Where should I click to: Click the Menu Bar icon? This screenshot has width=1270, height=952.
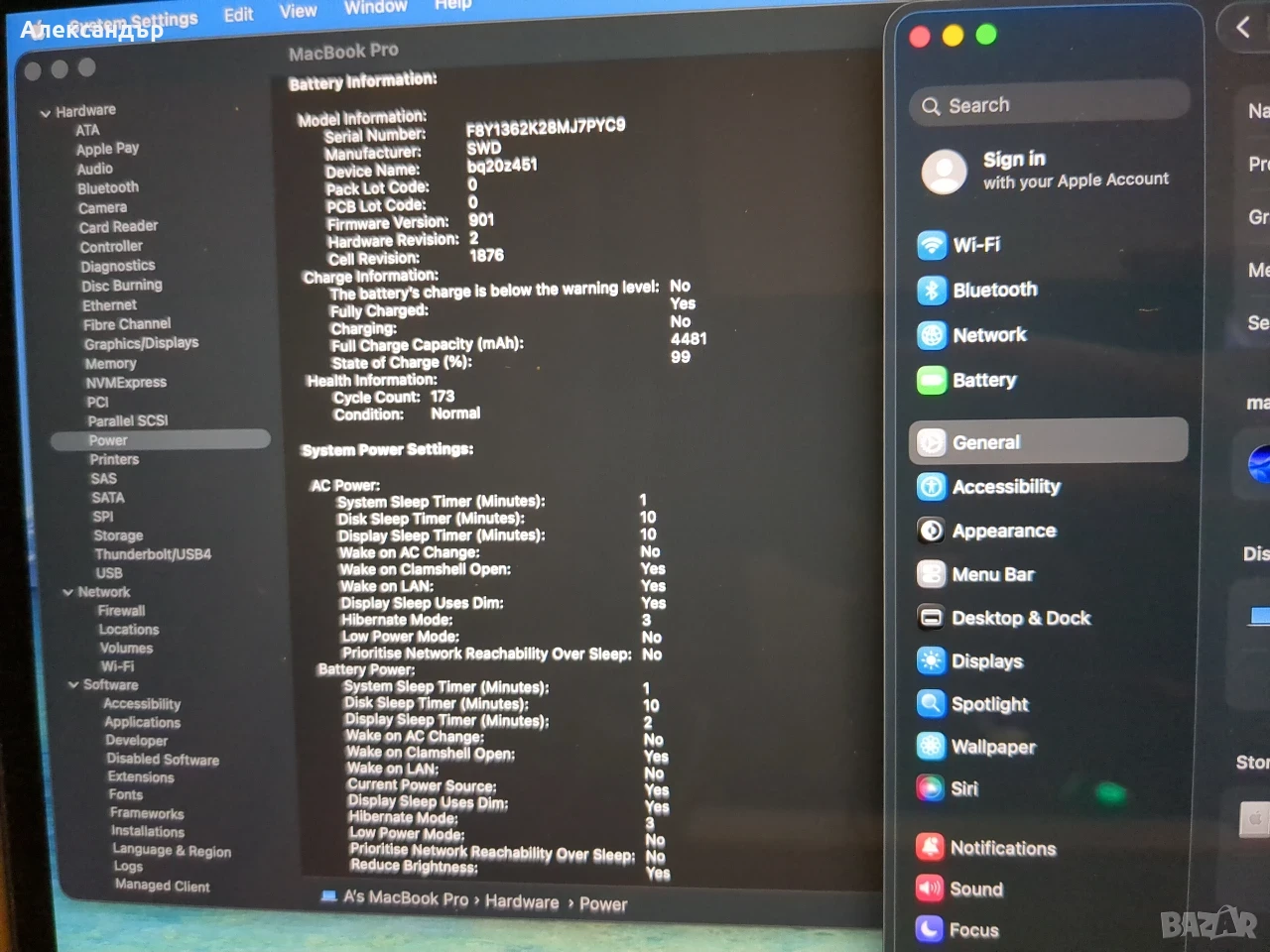point(931,574)
